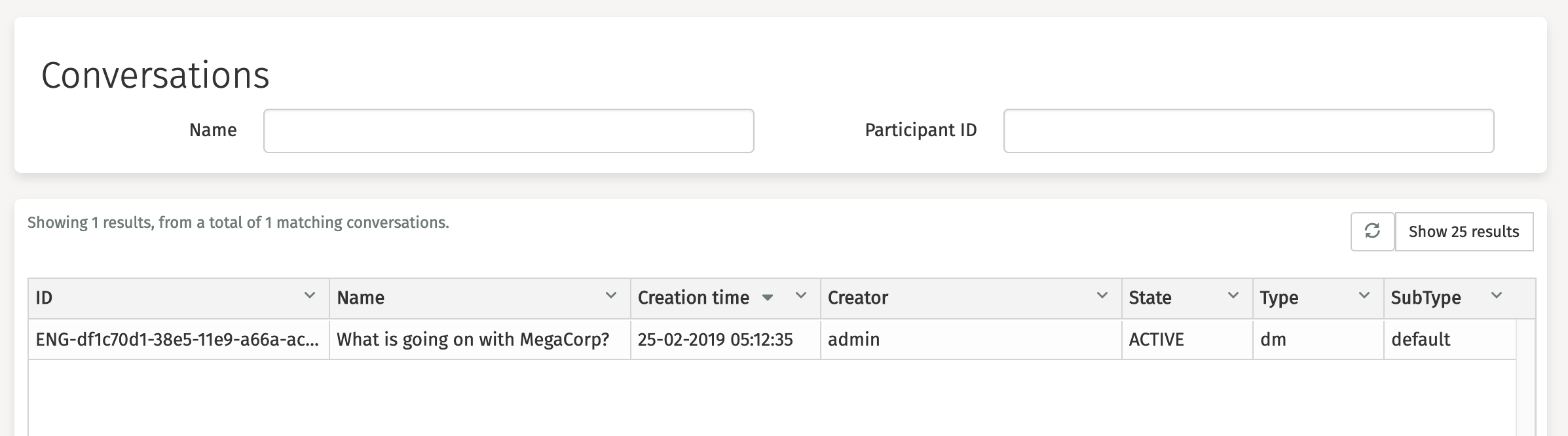The width and height of the screenshot is (1568, 436).
Task: Open the Name column menu chevron
Action: click(x=611, y=296)
